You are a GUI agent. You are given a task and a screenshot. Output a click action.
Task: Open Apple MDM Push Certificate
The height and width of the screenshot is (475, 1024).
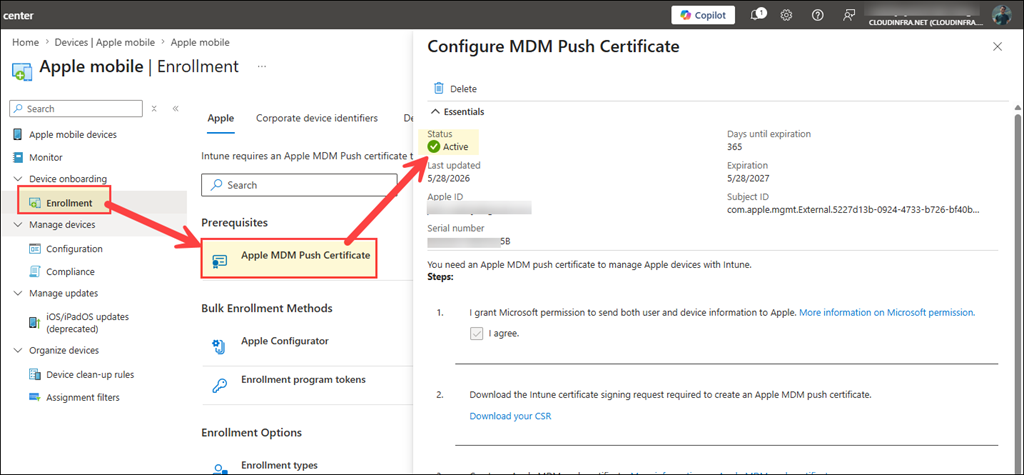(x=306, y=255)
